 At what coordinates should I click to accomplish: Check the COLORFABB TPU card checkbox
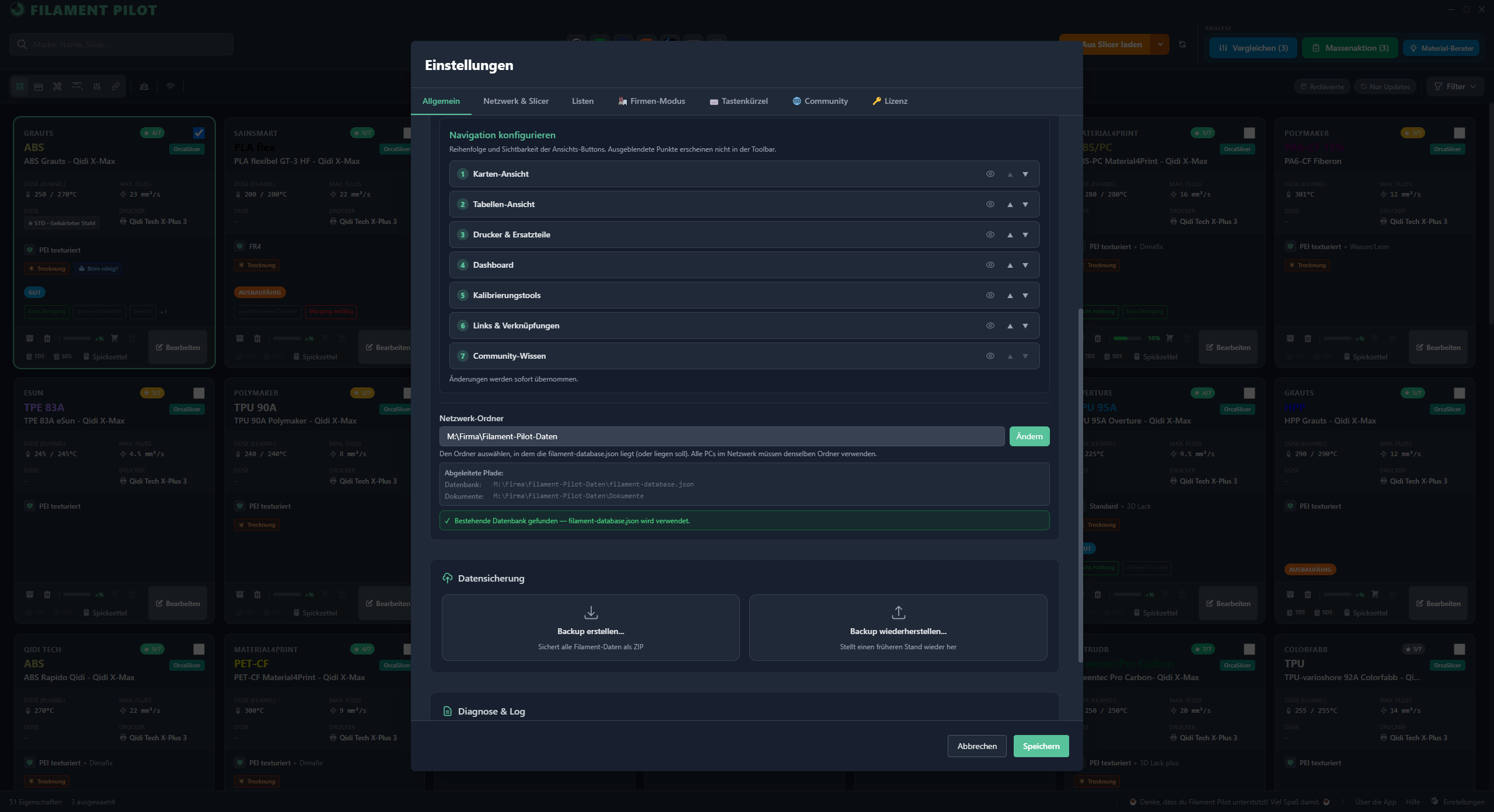(1460, 649)
